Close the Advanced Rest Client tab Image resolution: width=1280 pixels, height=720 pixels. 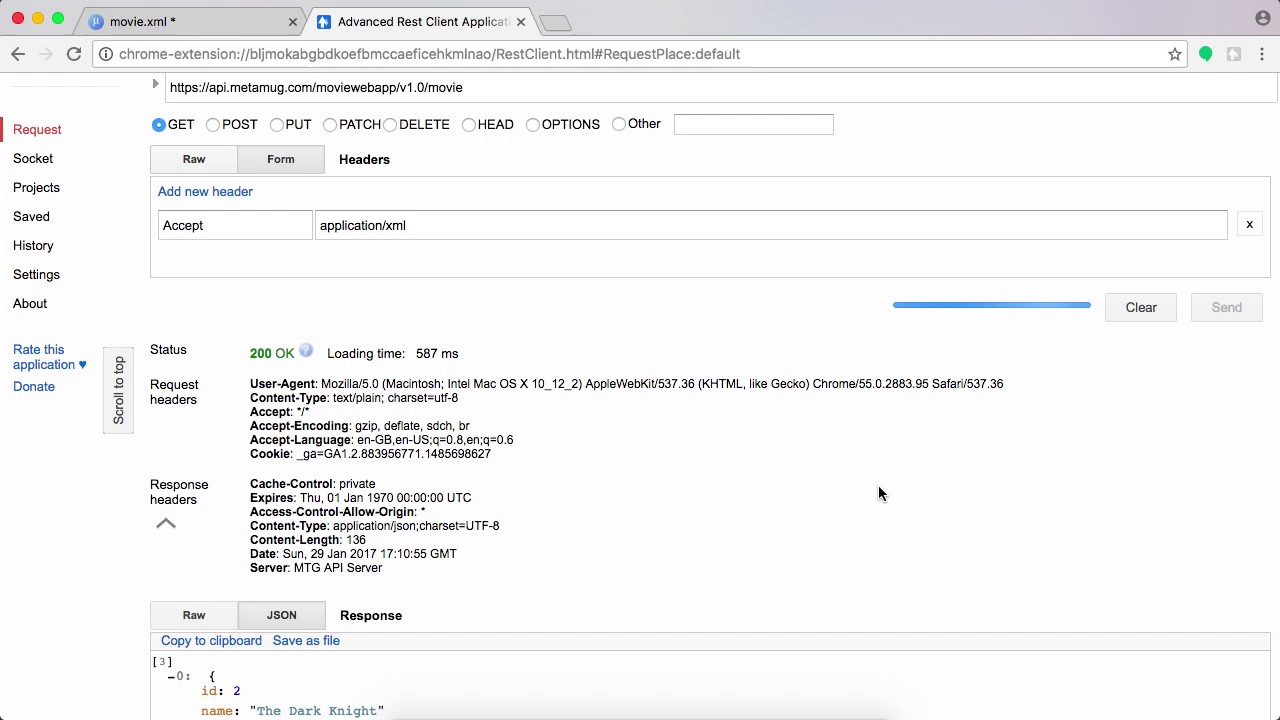tap(521, 21)
